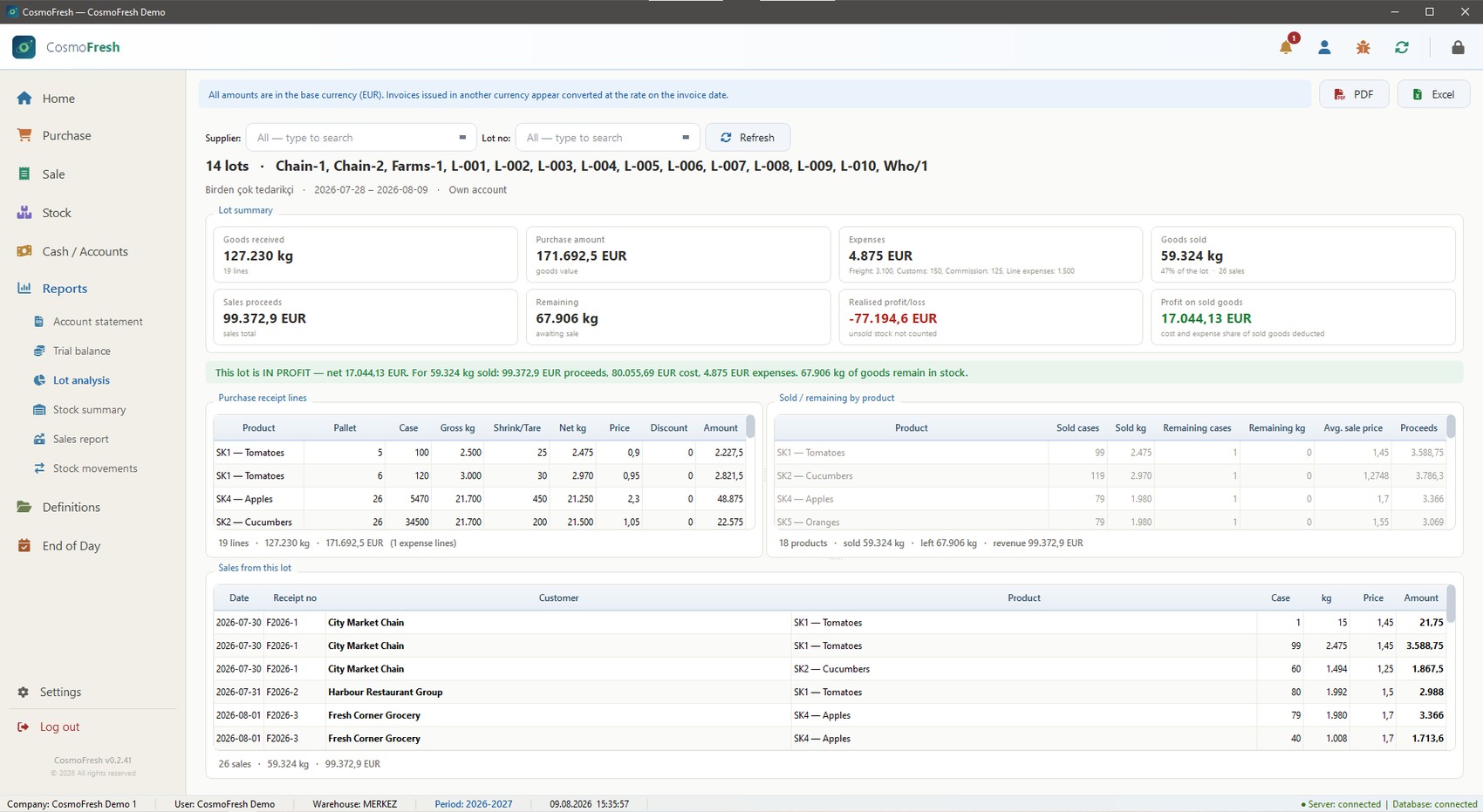
Task: Click the Log out link
Action: (59, 727)
